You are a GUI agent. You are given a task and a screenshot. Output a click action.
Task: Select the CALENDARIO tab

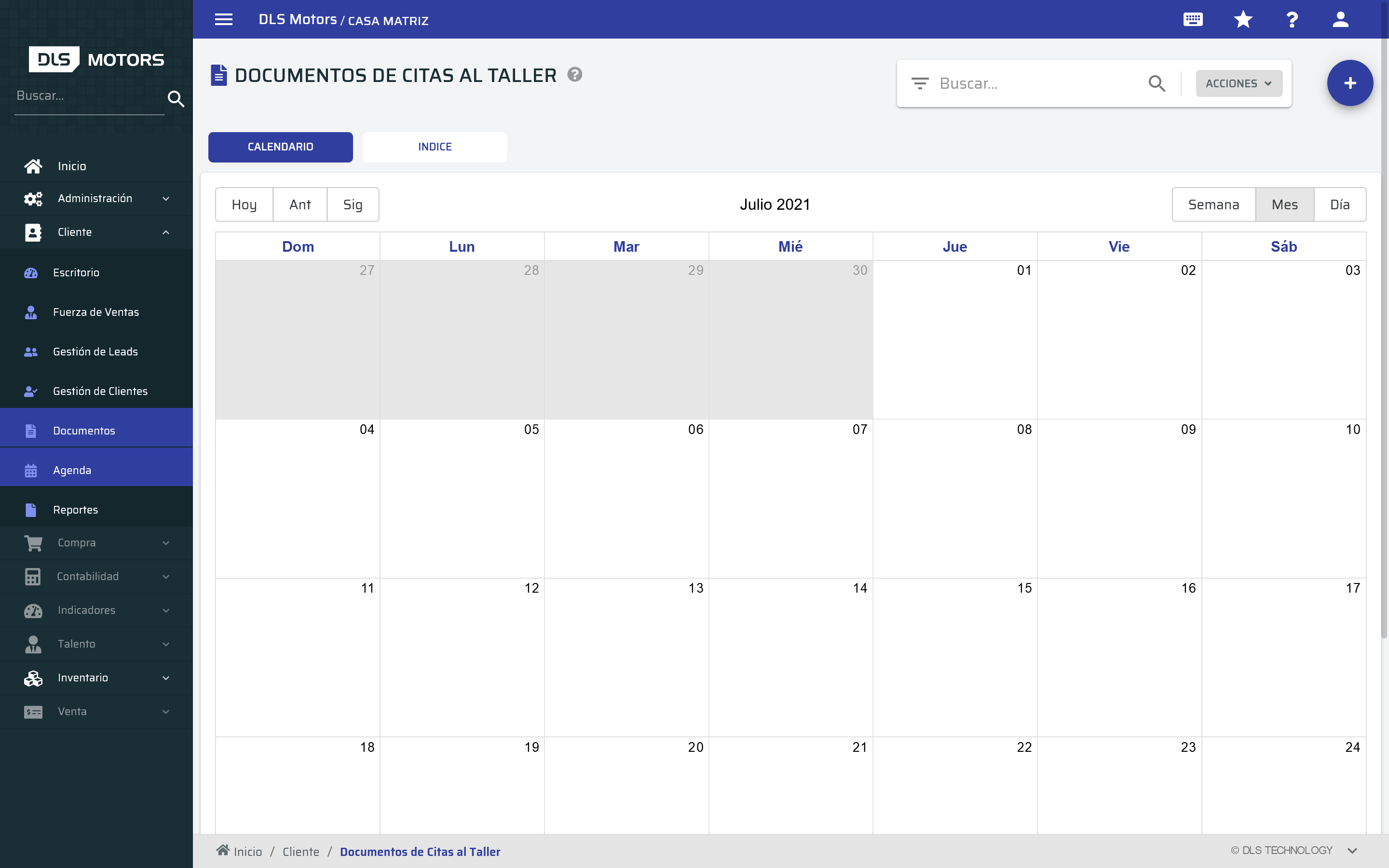pos(280,147)
